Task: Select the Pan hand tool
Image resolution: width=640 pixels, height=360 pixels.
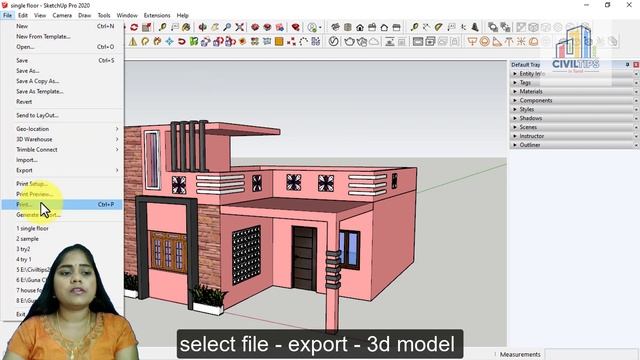Action: coord(215,27)
